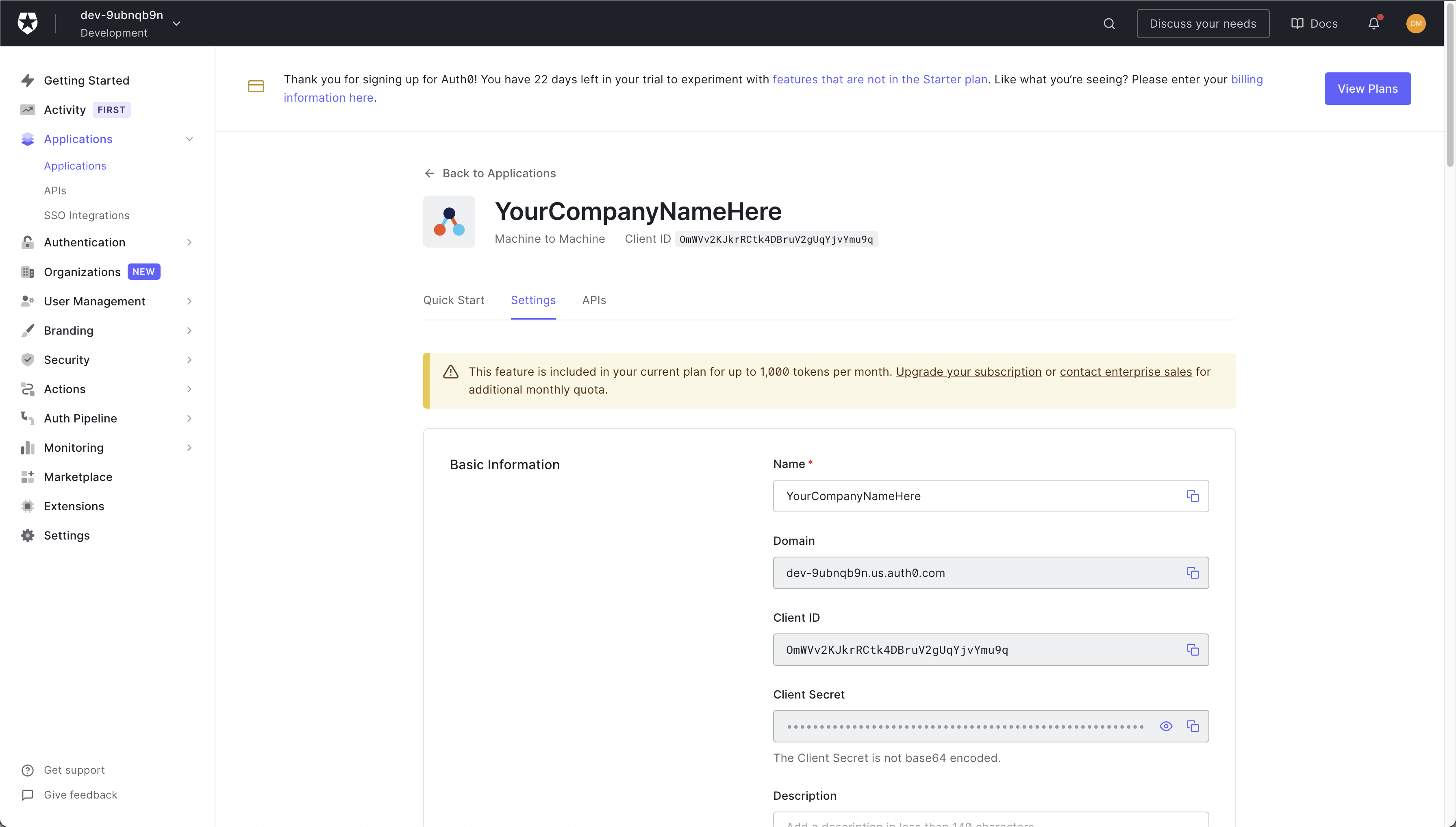Expand the Security sidebar section
This screenshot has height=827, width=1456.
click(x=189, y=360)
